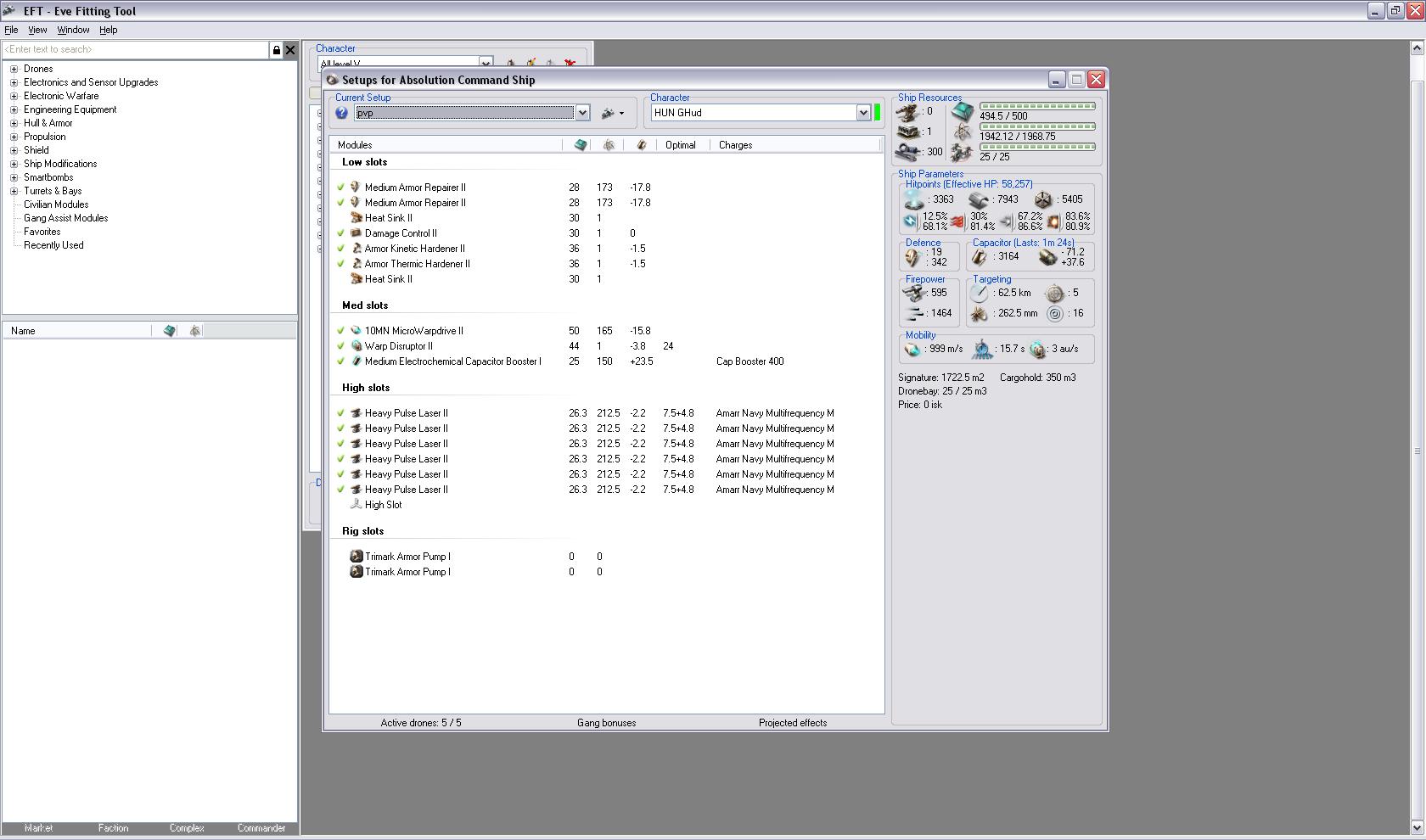Click the green status swatch beside Character dropdown
The image size is (1426, 840).
(x=878, y=113)
